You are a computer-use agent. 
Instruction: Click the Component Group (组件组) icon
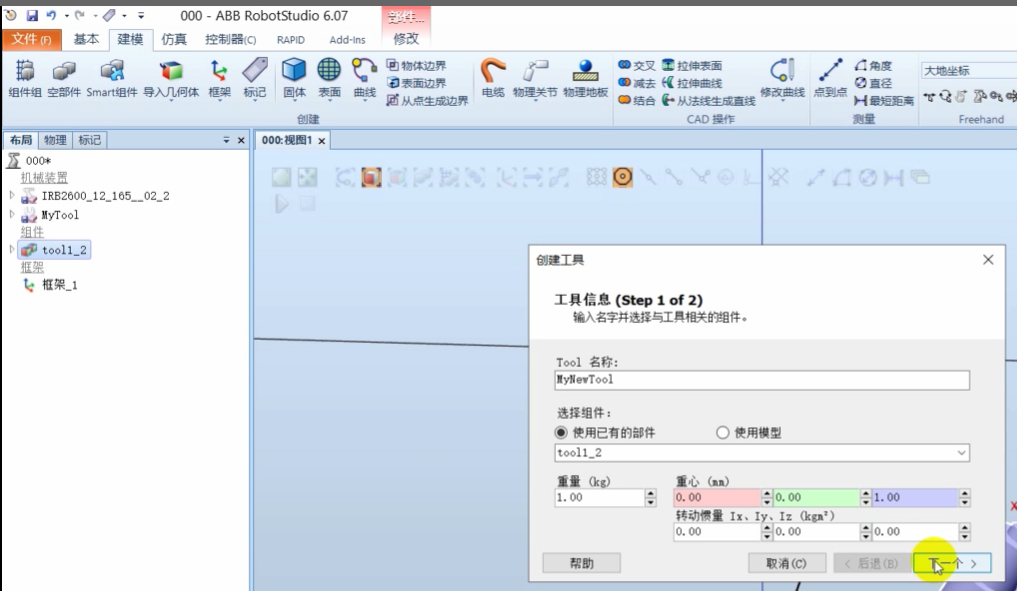[25, 78]
